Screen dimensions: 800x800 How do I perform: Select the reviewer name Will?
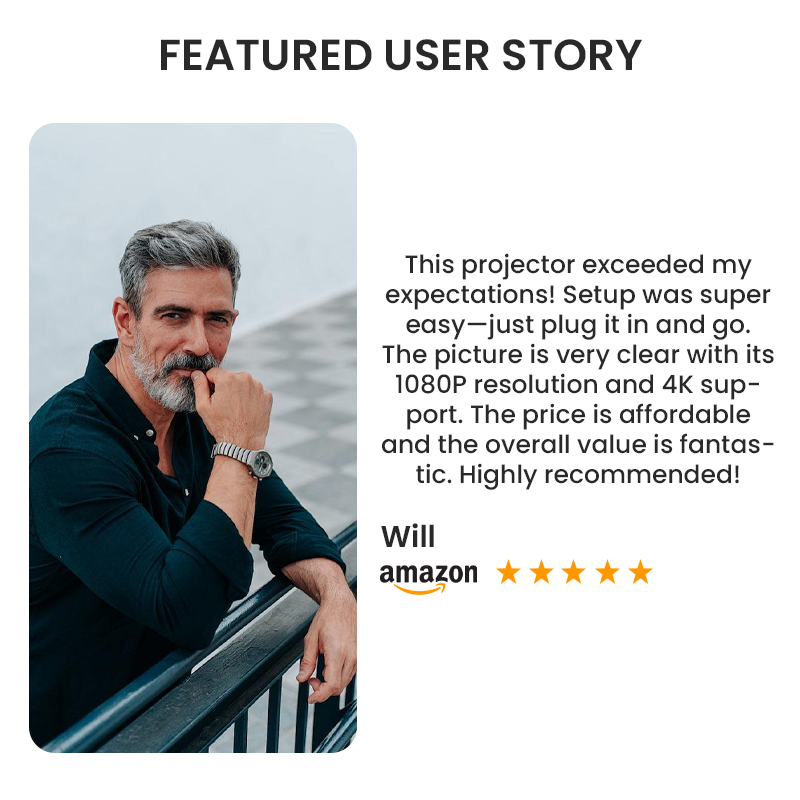point(408,537)
